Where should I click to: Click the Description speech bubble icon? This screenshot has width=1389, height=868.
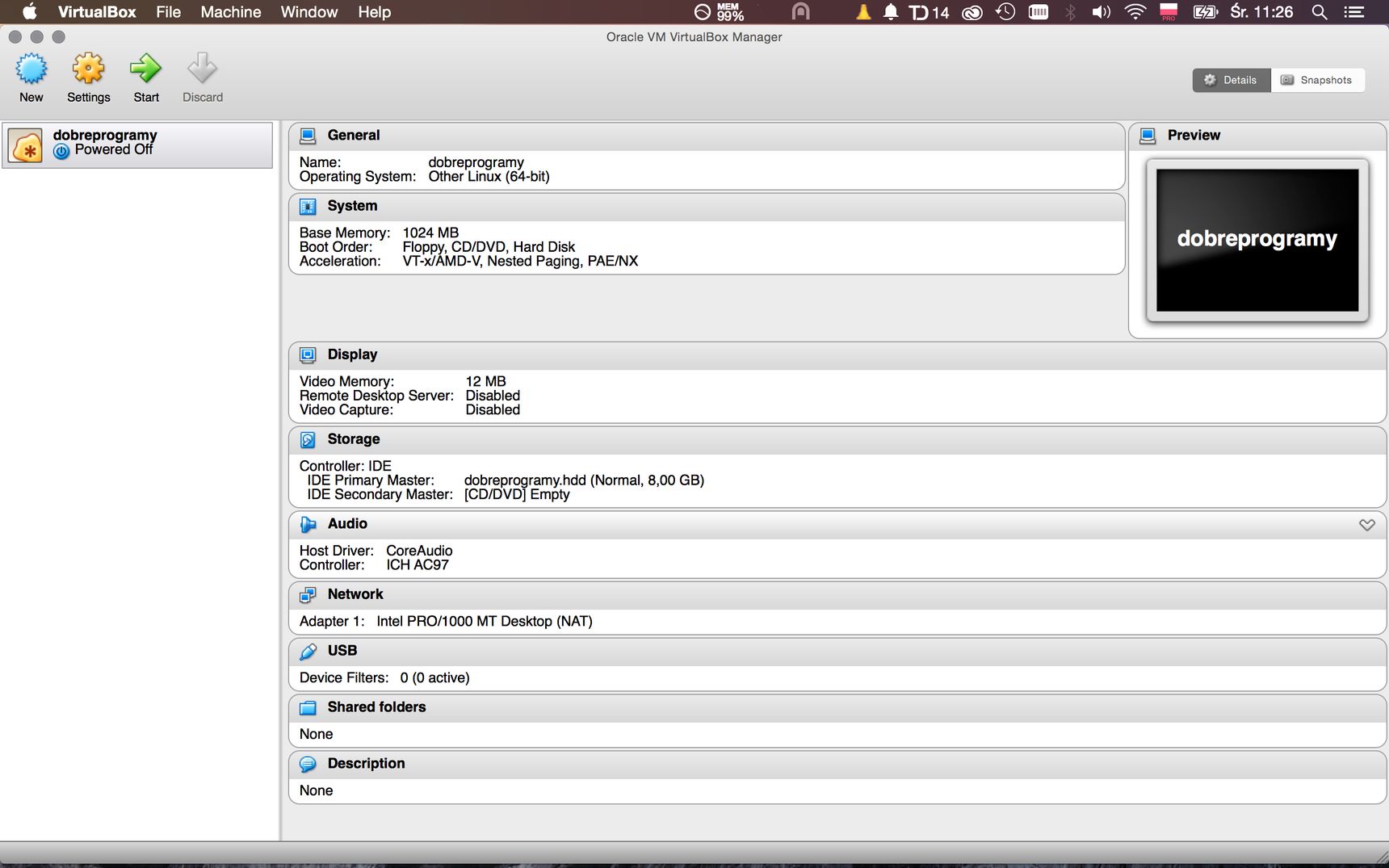click(308, 765)
